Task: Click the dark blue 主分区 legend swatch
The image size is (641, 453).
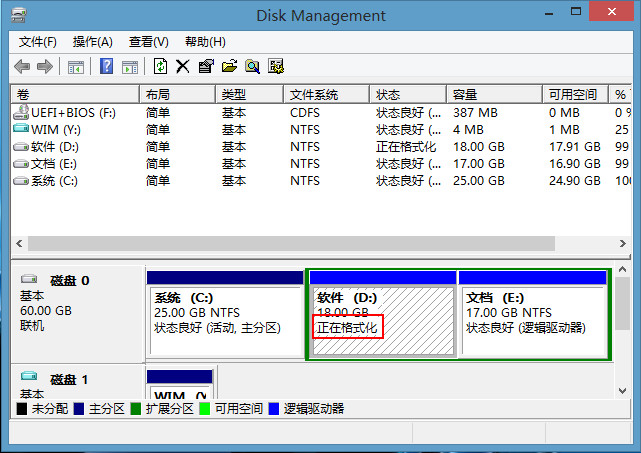Action: click(x=79, y=408)
